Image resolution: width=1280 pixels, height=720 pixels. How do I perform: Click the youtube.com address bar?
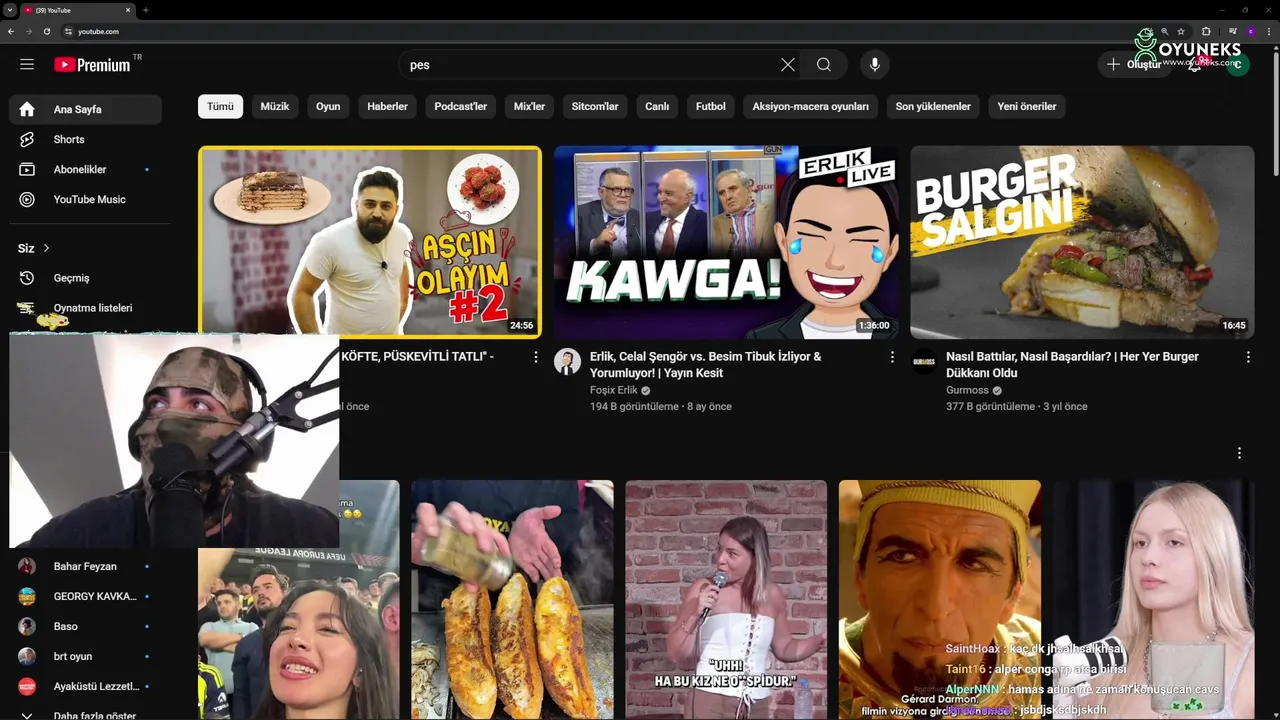pos(600,31)
